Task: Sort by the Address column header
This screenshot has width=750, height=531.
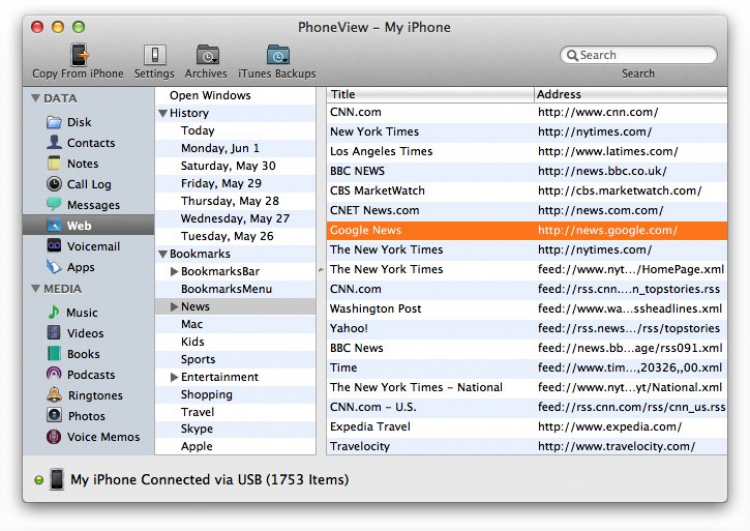Action: coord(630,94)
